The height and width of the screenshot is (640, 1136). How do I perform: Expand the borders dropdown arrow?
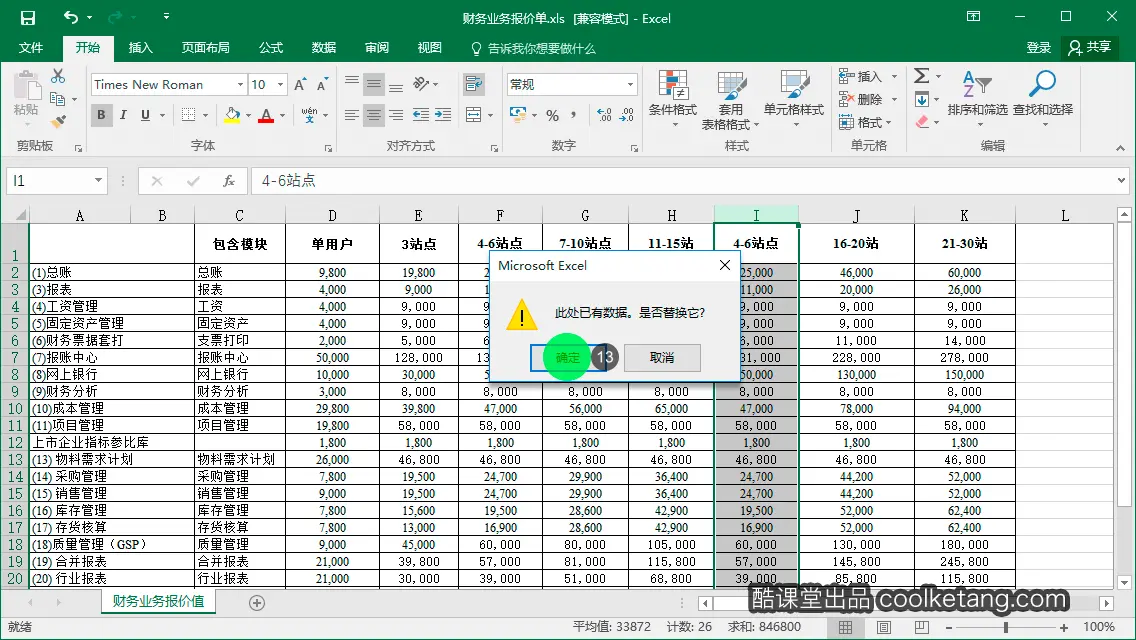(206, 115)
